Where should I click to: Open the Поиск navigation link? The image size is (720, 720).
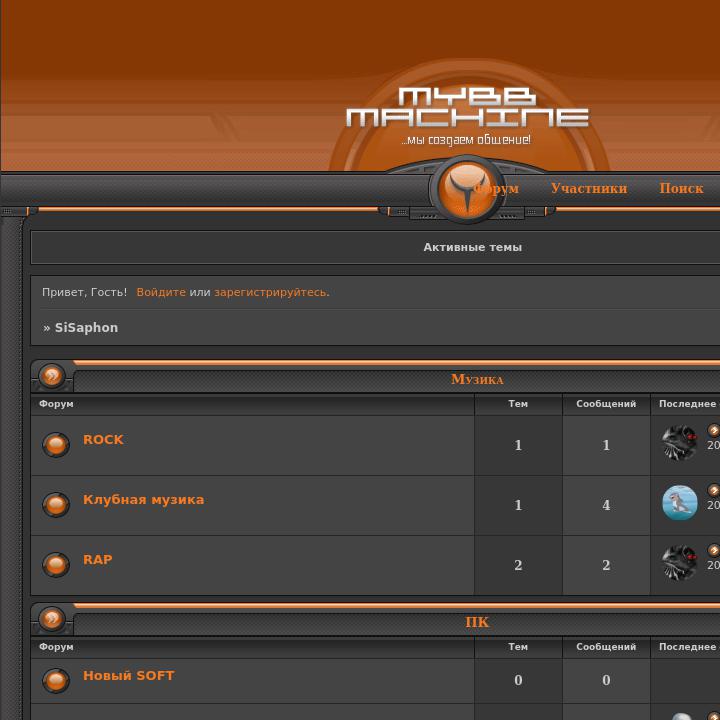coord(681,188)
